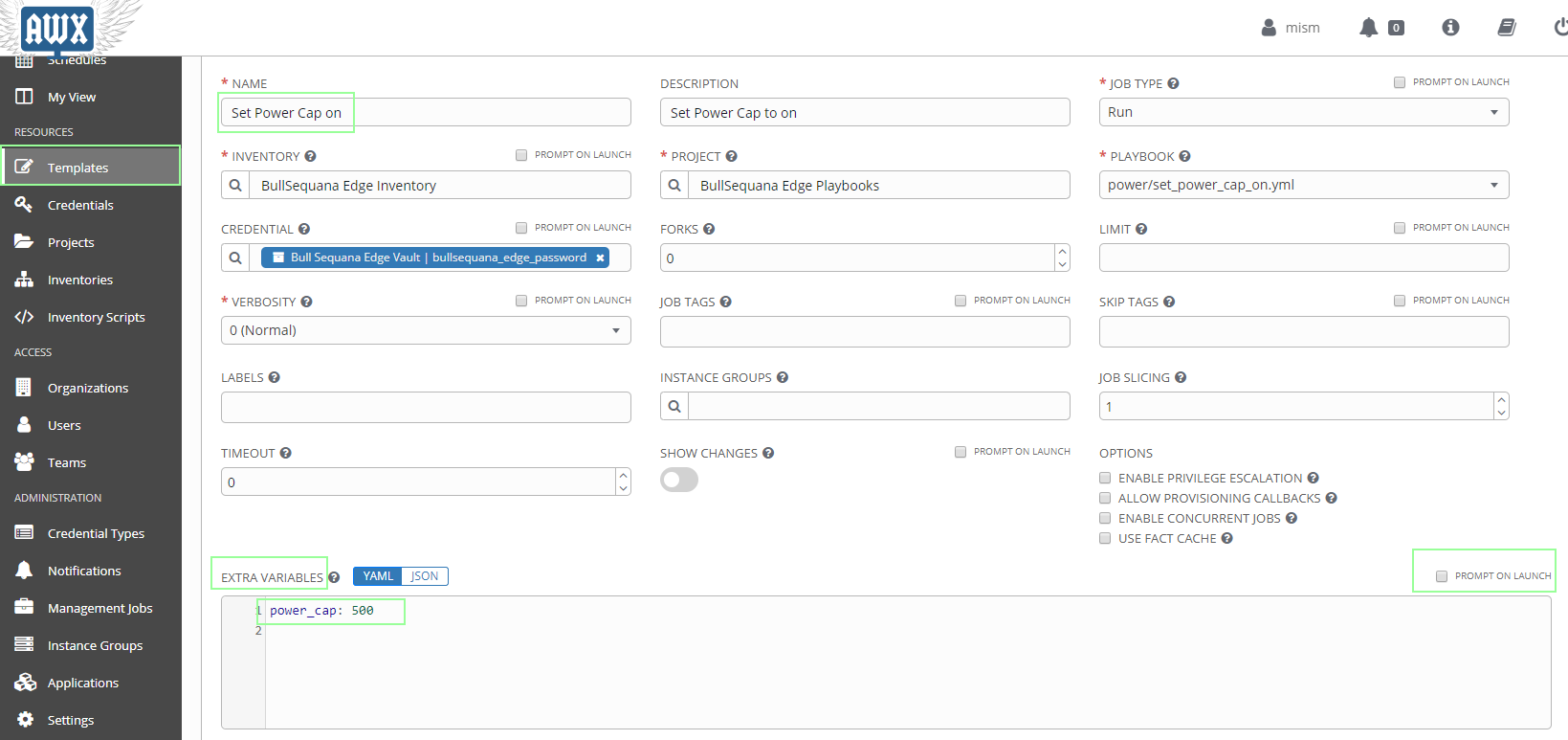Click the Forks stepper arrows
The image size is (1568, 740).
(x=1062, y=258)
